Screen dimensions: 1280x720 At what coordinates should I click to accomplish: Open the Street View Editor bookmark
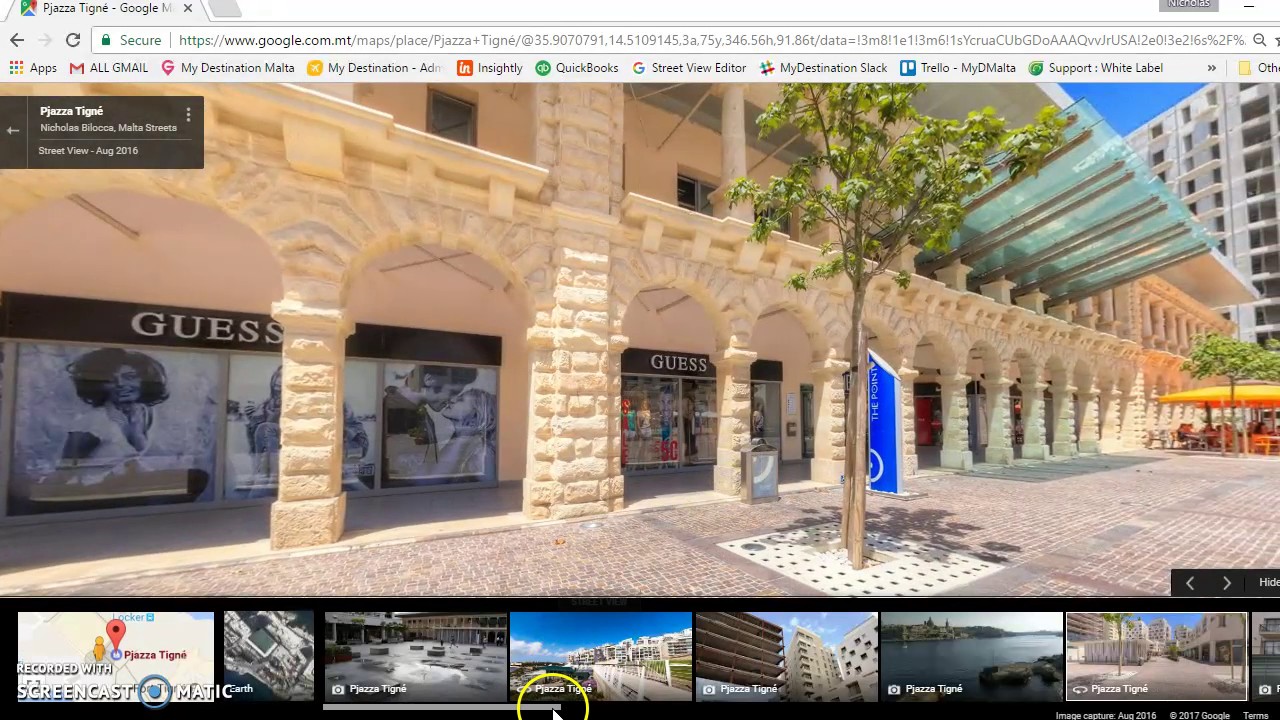pos(689,68)
